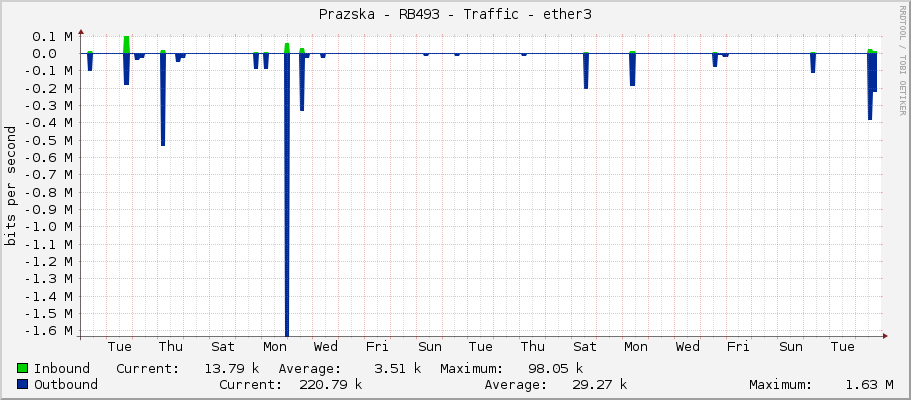Click the blue outbound spike reaching -0.5 M near Thu
911x400 pixels.
click(x=163, y=99)
